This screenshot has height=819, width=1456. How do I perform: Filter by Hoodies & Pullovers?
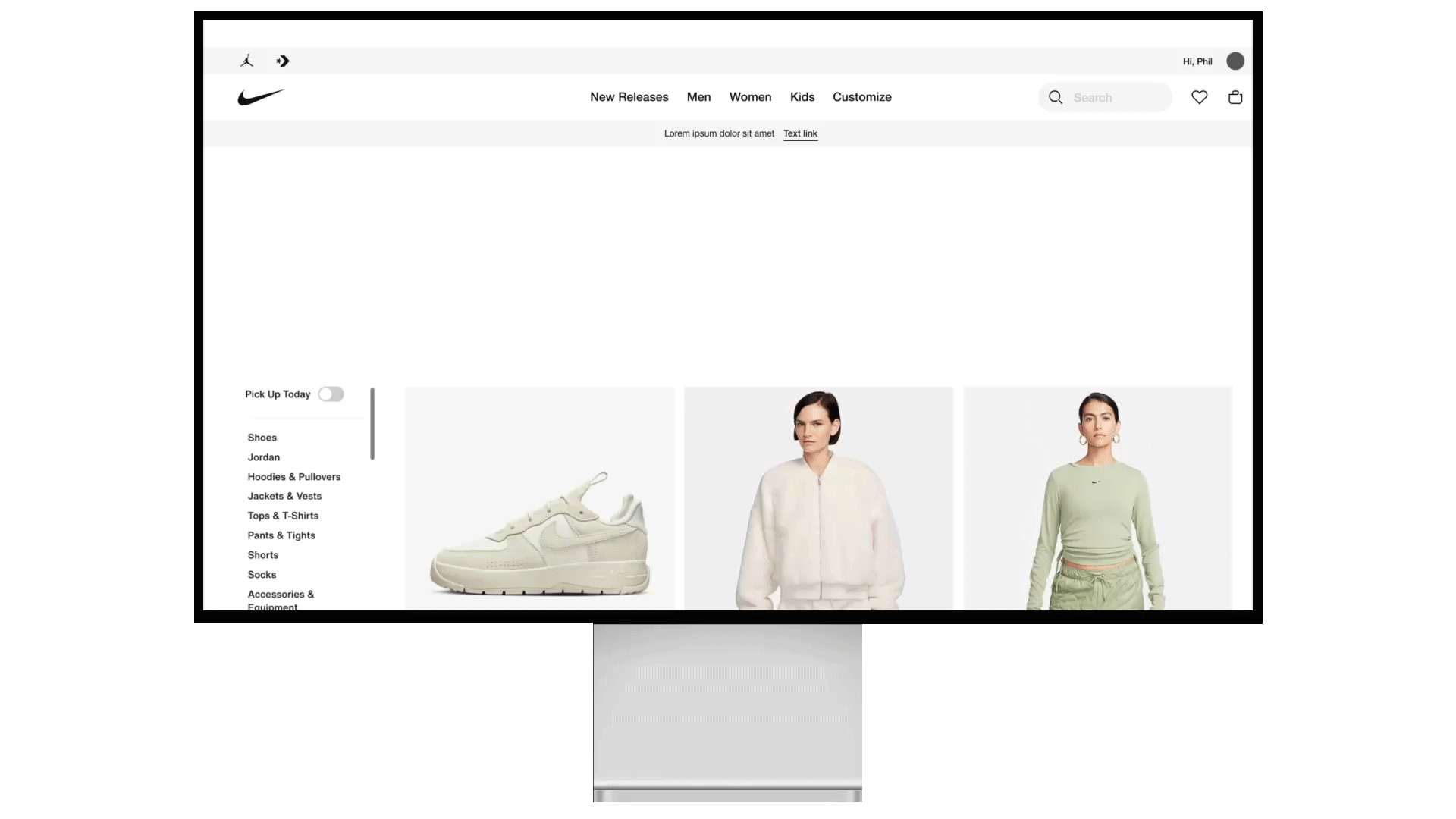tap(293, 477)
